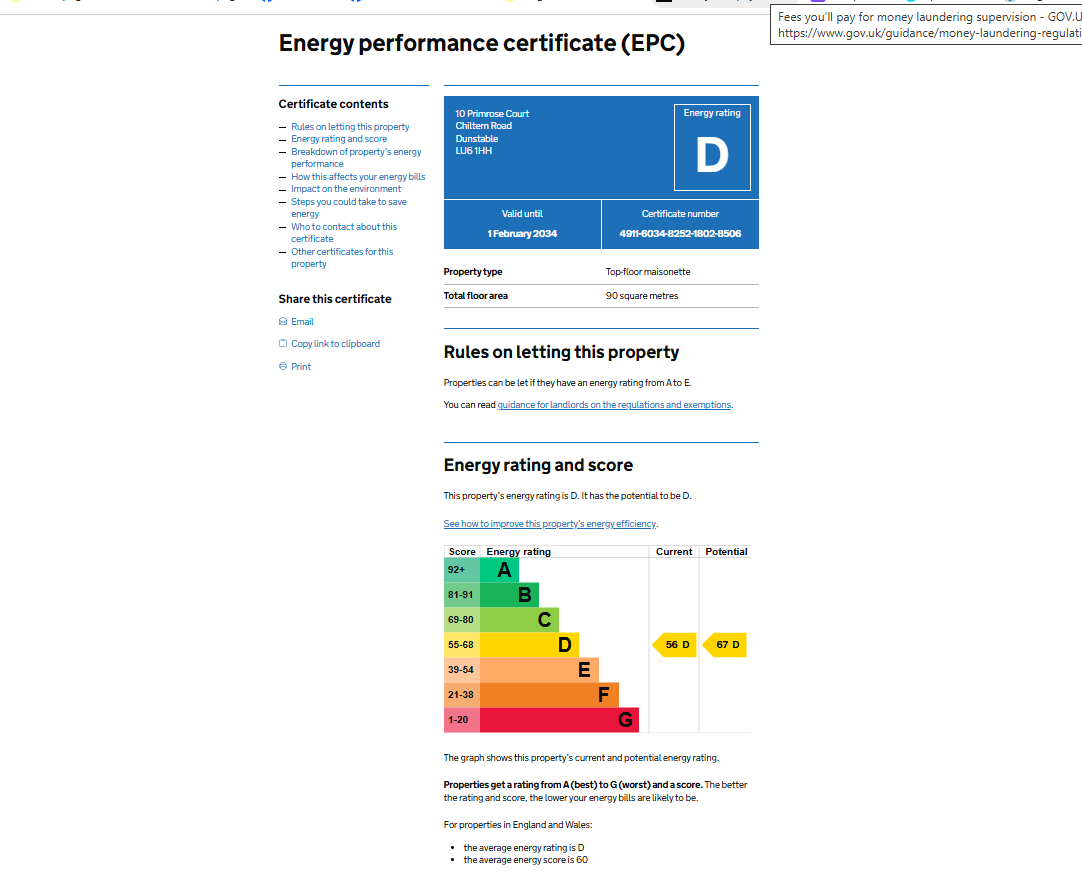1082x877 pixels.
Task: Click the Rules on letting this property heading
Action: click(x=561, y=353)
